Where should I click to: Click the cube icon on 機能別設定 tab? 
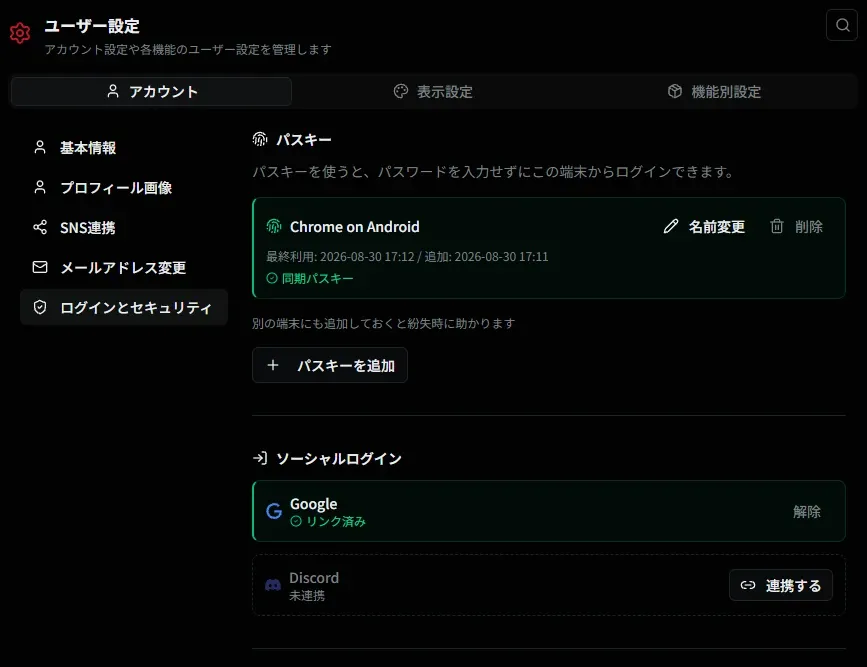675,91
